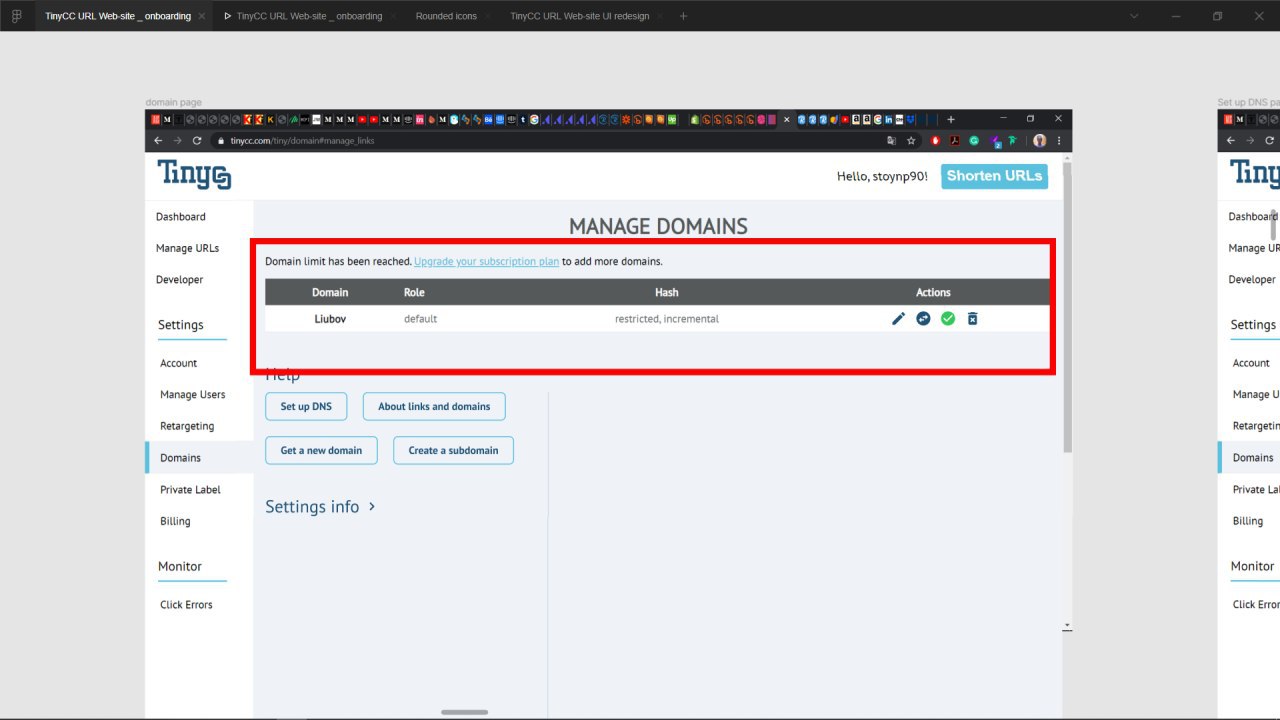Screen dimensions: 1280x720
Task: Open the Figma home logo icon
Action: point(16,16)
